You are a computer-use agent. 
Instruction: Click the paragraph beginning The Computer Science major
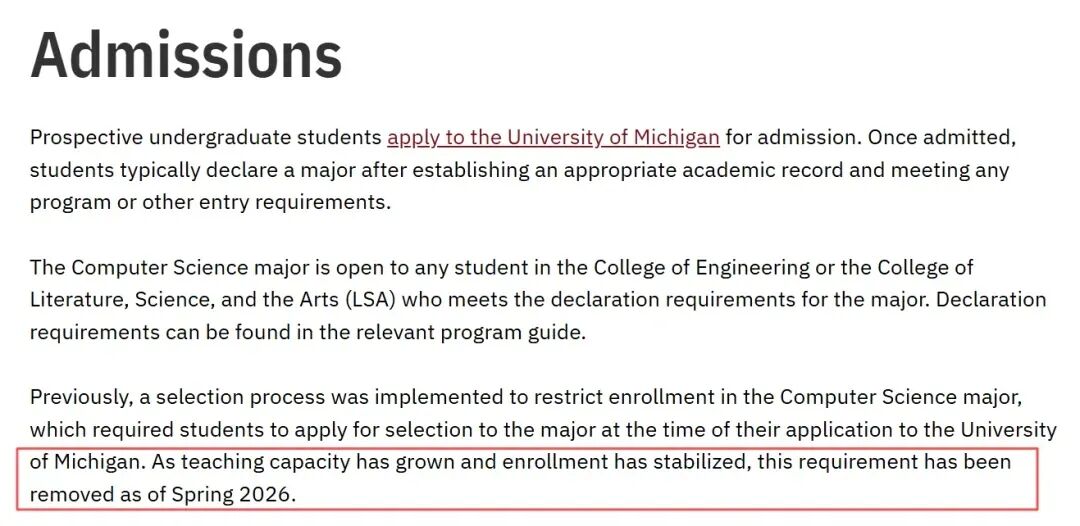click(538, 300)
